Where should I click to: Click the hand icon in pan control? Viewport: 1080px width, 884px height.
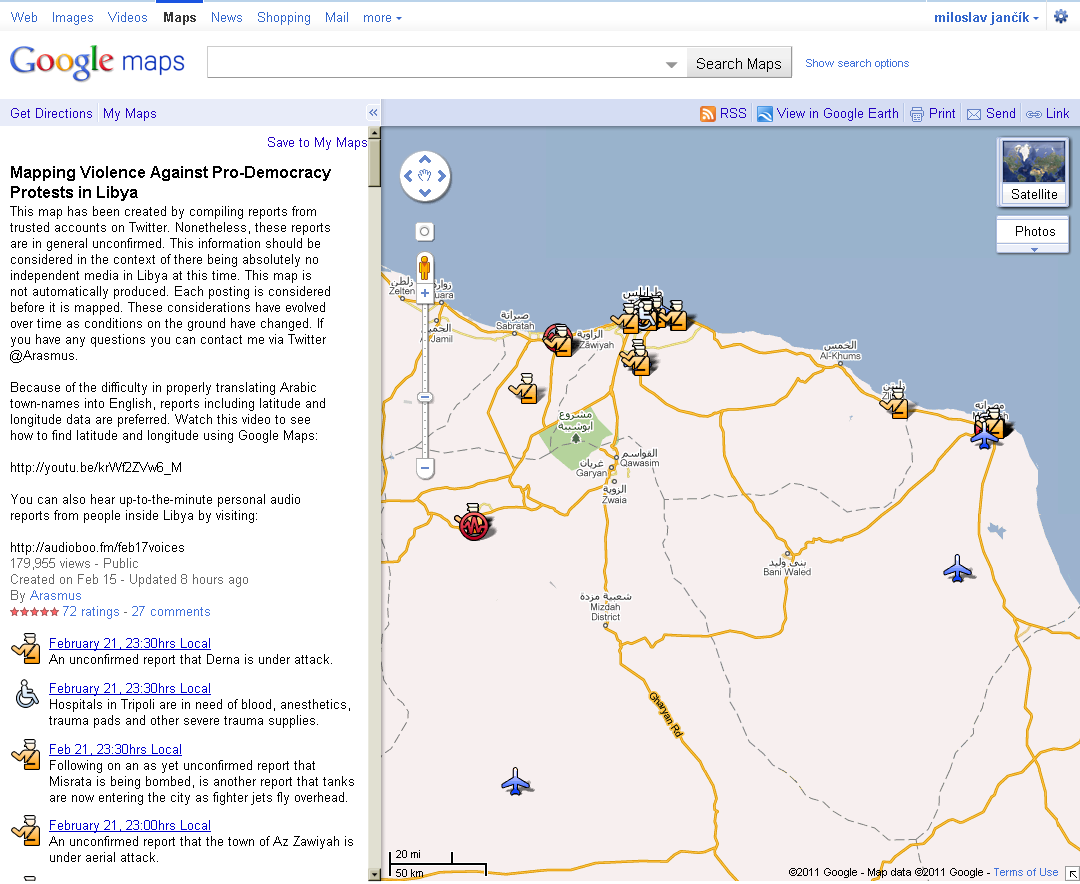point(425,176)
